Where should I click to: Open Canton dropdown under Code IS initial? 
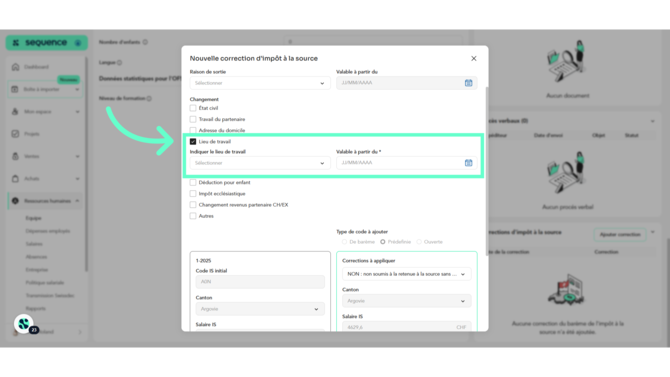(260, 309)
